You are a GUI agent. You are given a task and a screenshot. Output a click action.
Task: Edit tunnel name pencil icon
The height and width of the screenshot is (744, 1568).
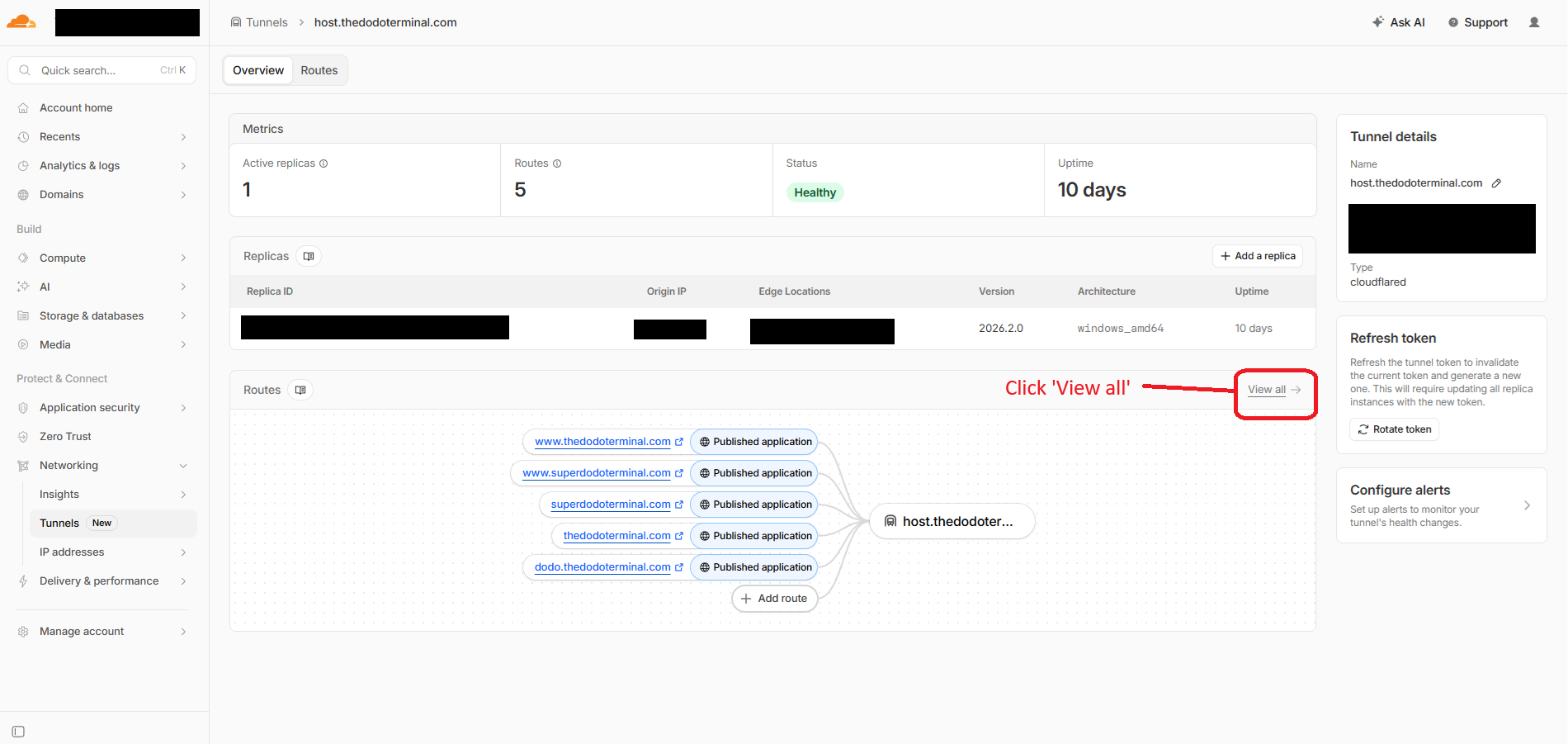click(x=1496, y=183)
